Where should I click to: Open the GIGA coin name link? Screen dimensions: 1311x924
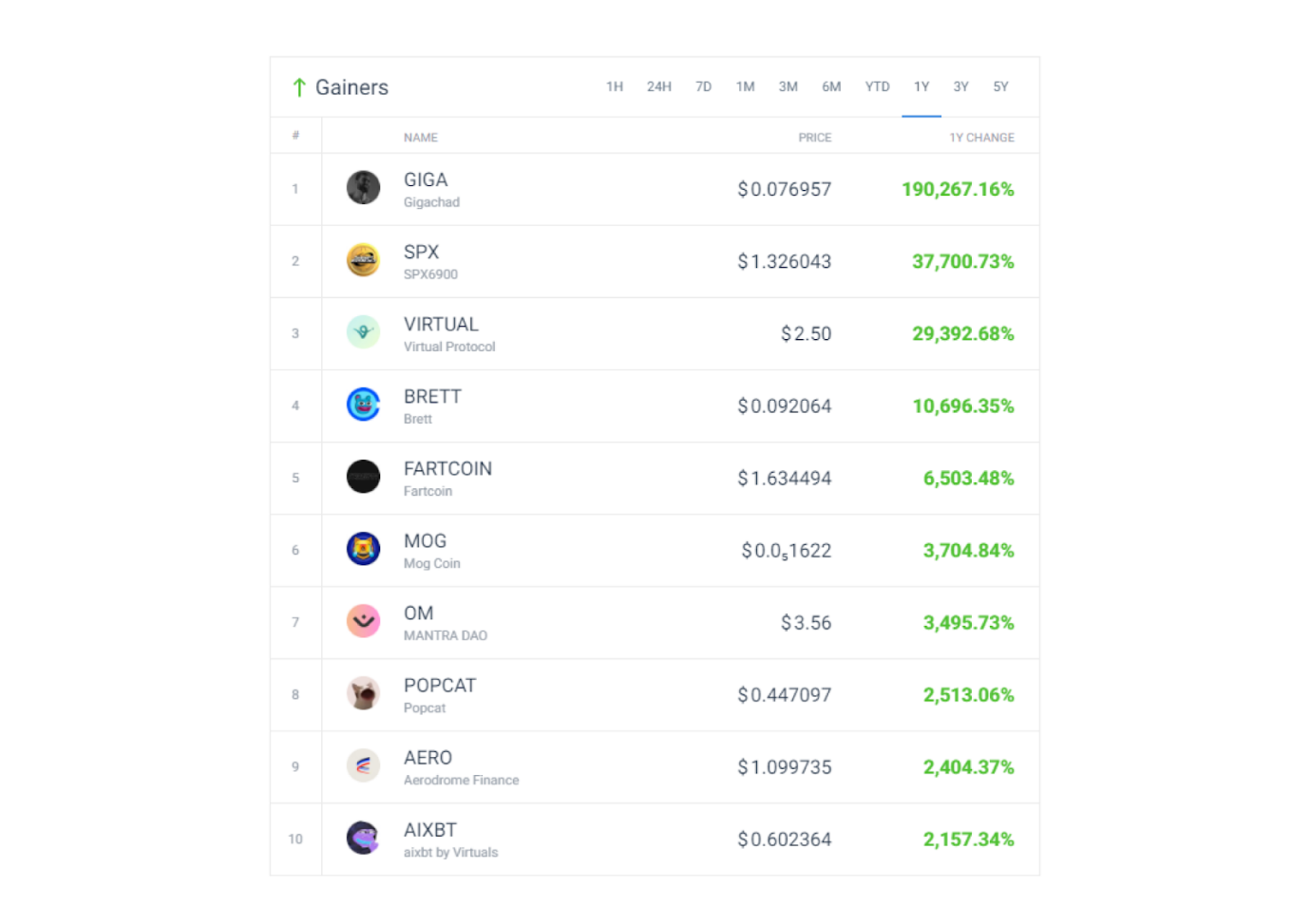426,179
